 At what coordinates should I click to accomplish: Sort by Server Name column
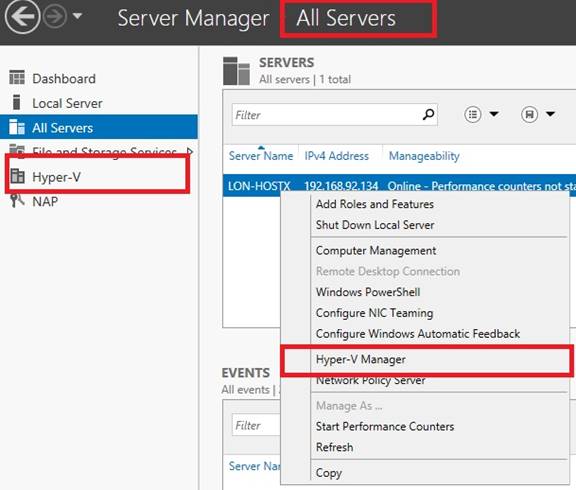pyautogui.click(x=261, y=156)
